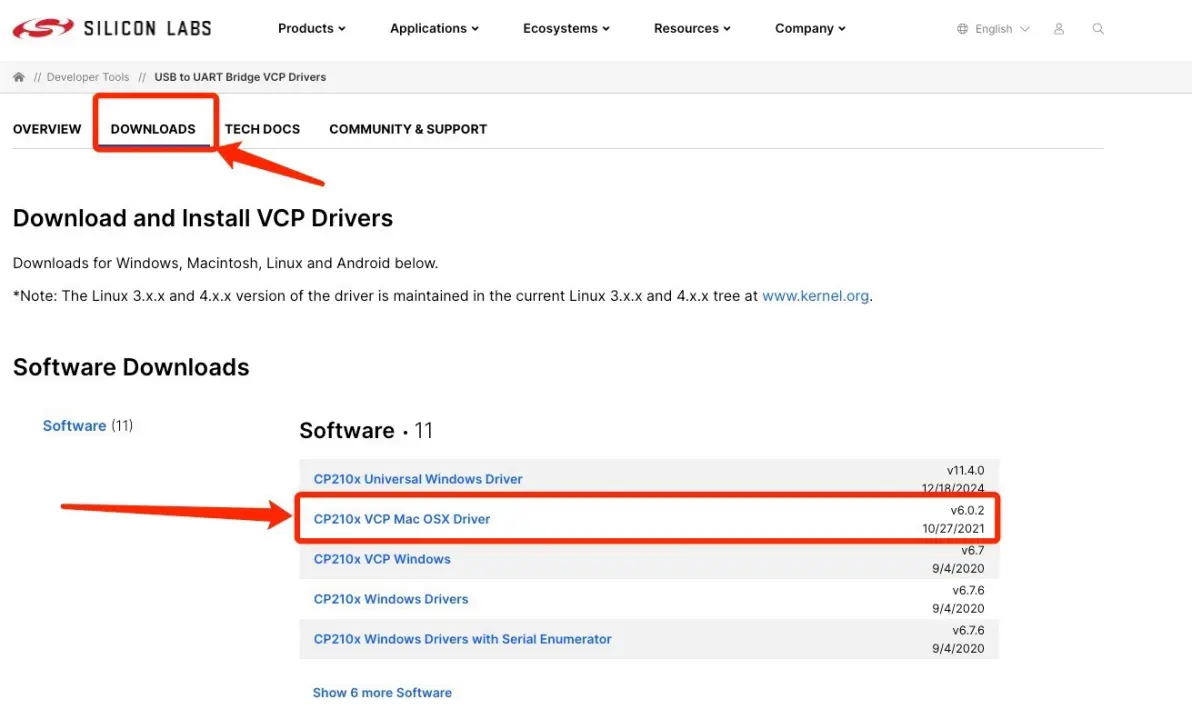Image resolution: width=1192 pixels, height=719 pixels.
Task: Click the home icon in breadcrumb
Action: tap(19, 77)
